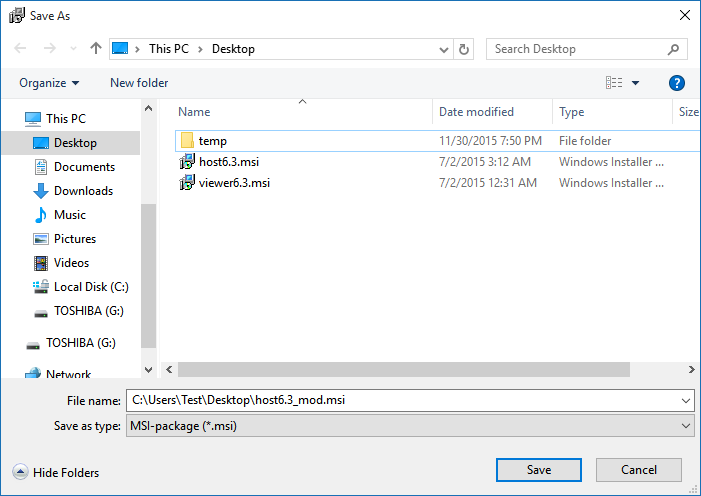This screenshot has width=701, height=496.
Task: Select host6.3.msi installer file
Action: [228, 162]
